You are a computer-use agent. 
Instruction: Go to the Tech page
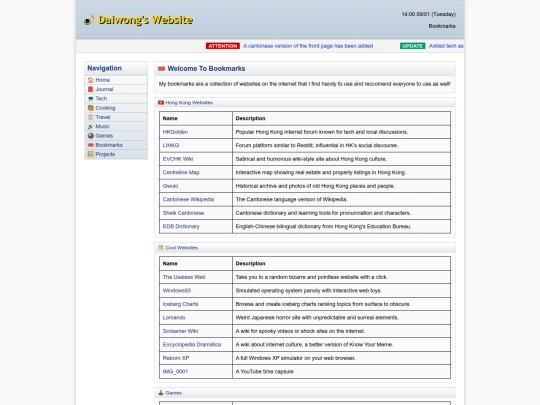(101, 98)
